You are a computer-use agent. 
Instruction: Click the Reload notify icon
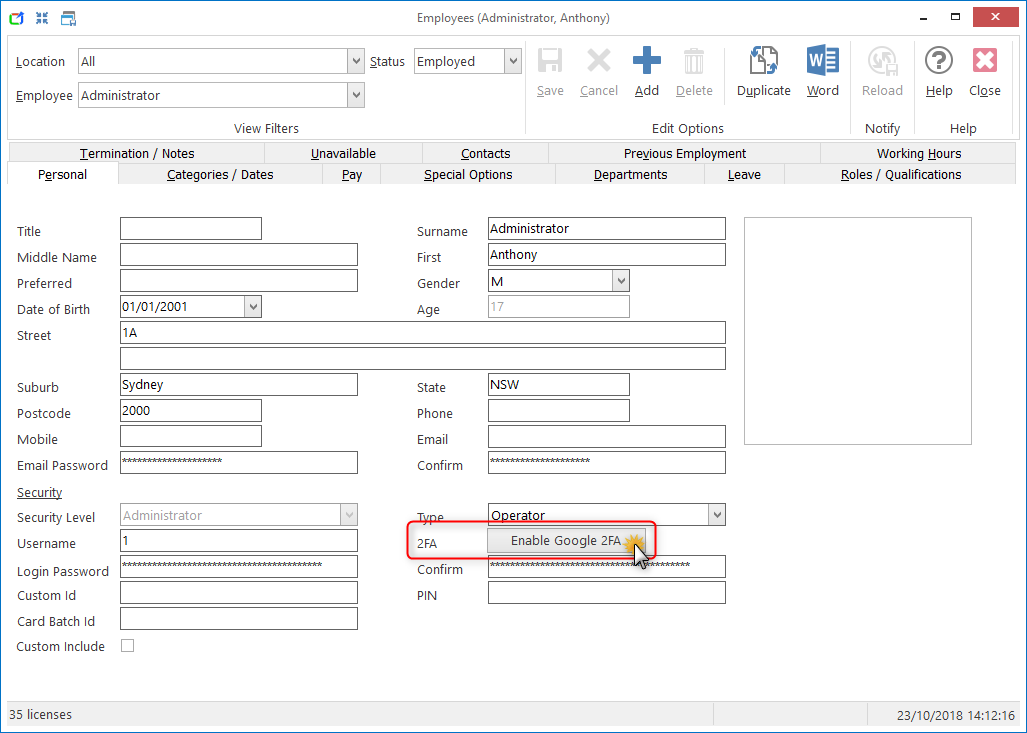click(882, 61)
